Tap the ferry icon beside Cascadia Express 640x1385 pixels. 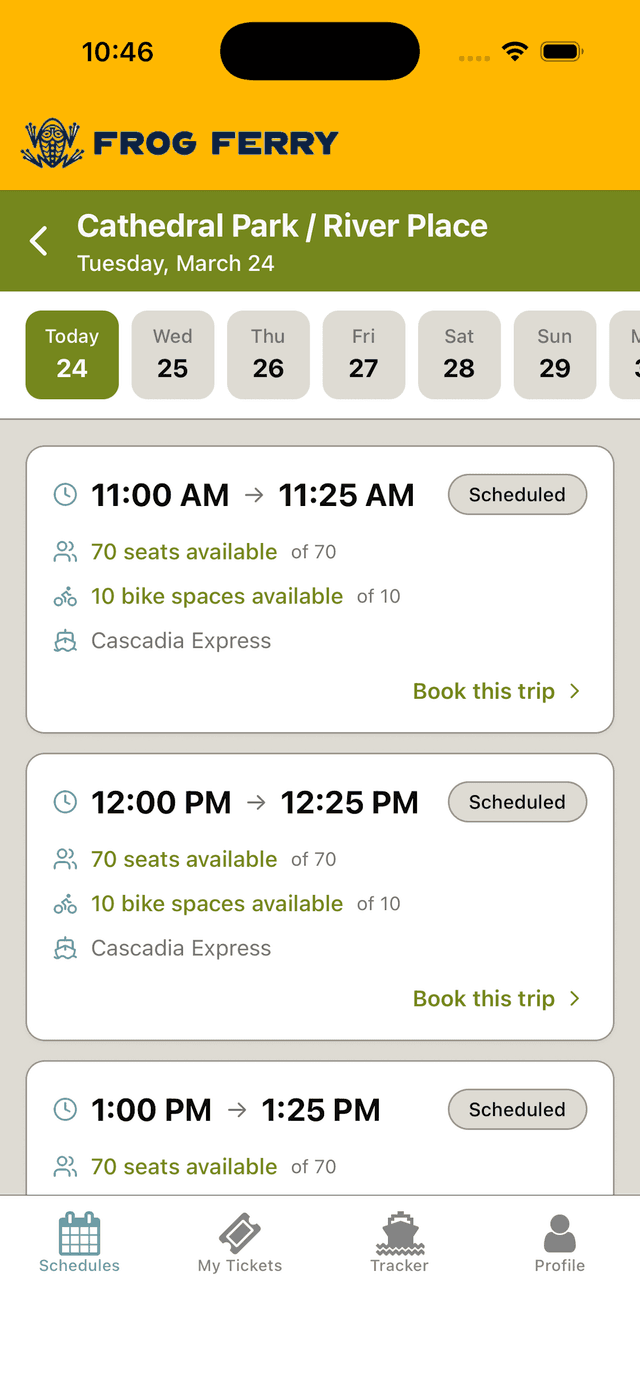tap(65, 640)
